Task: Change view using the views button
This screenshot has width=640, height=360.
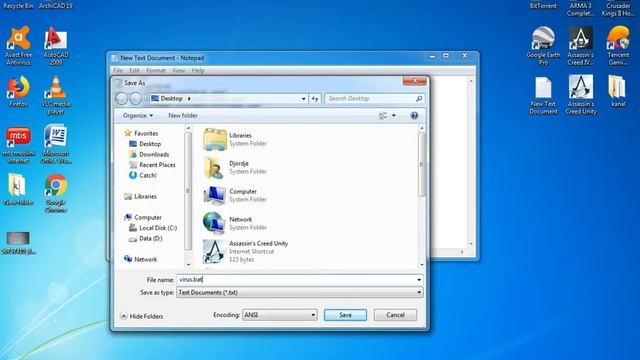Action: 383,116
